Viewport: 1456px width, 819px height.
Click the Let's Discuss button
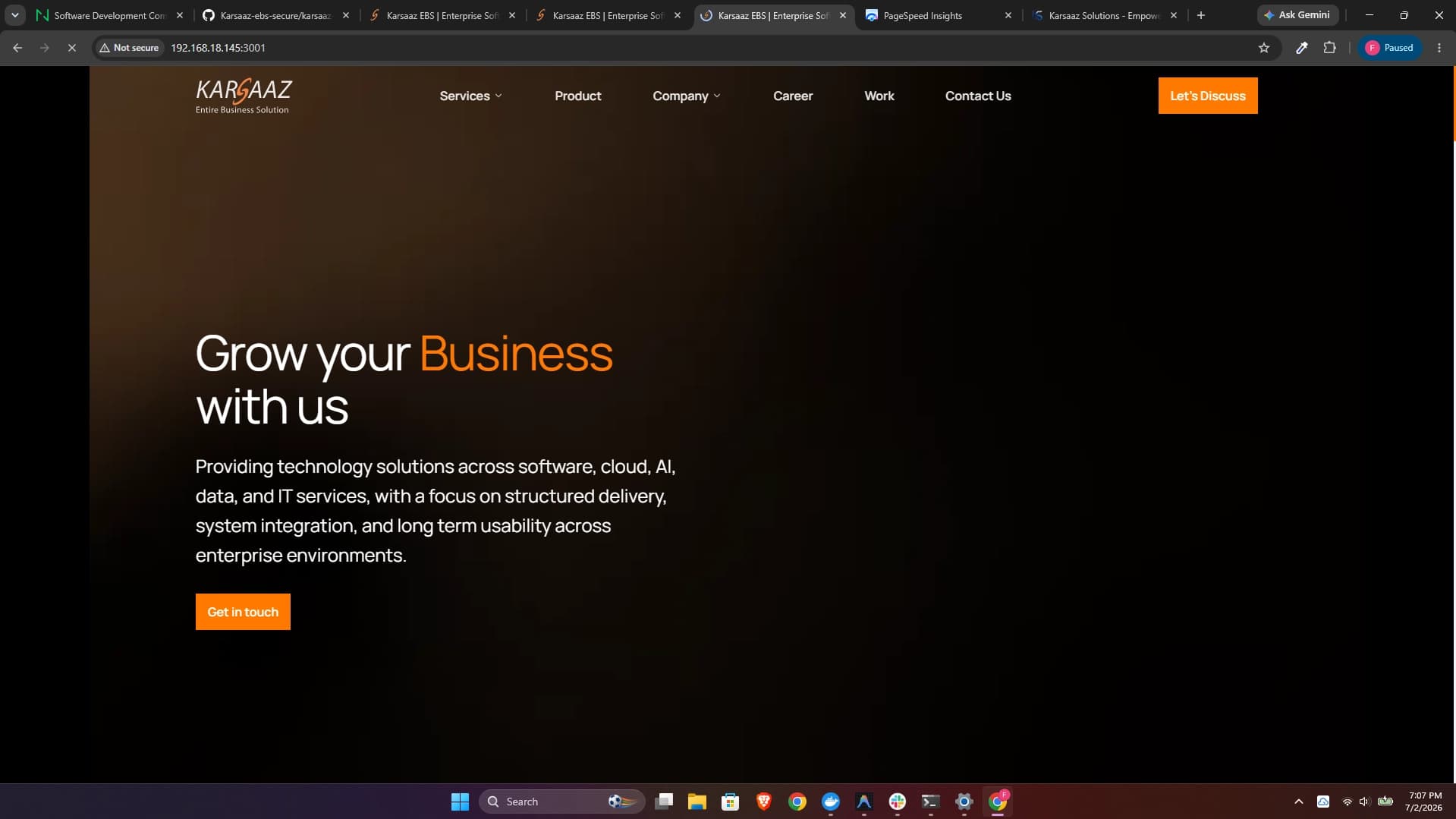click(x=1207, y=96)
